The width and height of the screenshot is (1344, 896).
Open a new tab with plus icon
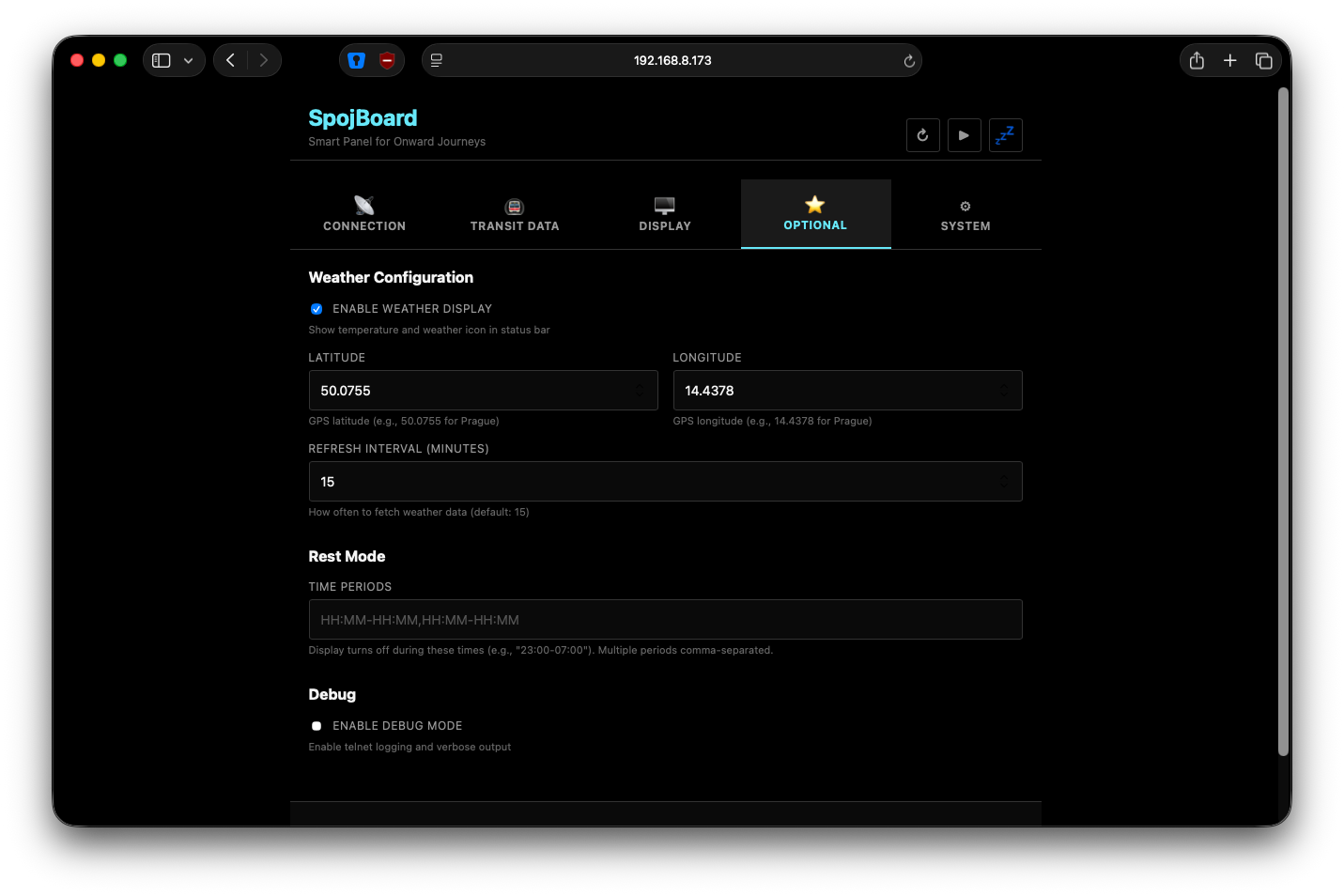point(1229,60)
